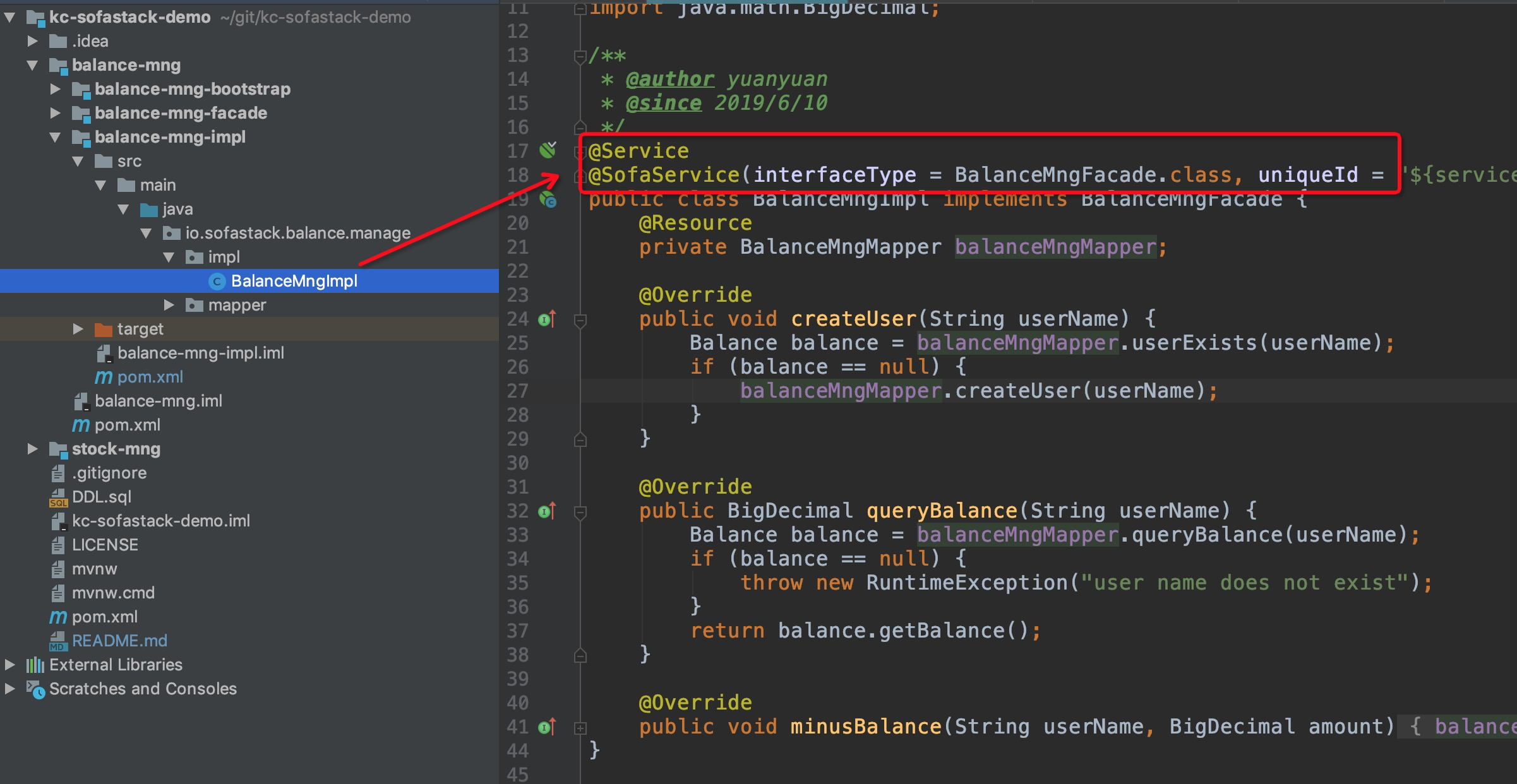This screenshot has width=1517, height=784.
Task: Click the @Resource annotation on line 20
Action: click(695, 223)
